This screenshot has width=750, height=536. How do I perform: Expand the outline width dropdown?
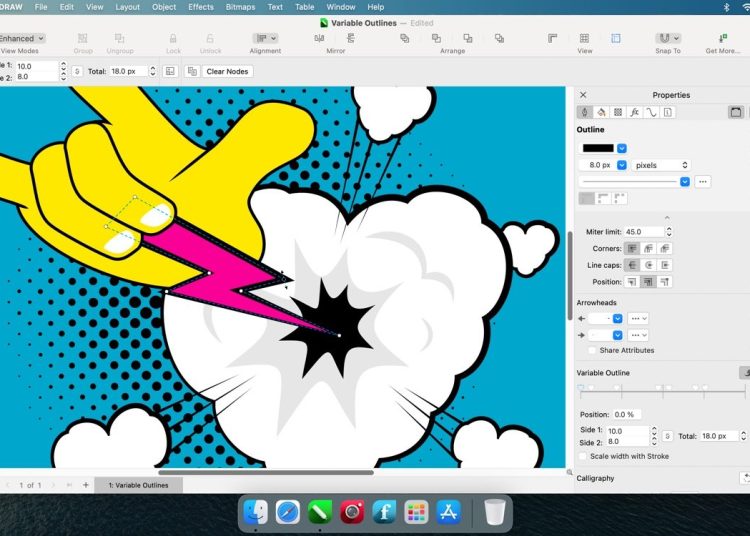[x=622, y=165]
